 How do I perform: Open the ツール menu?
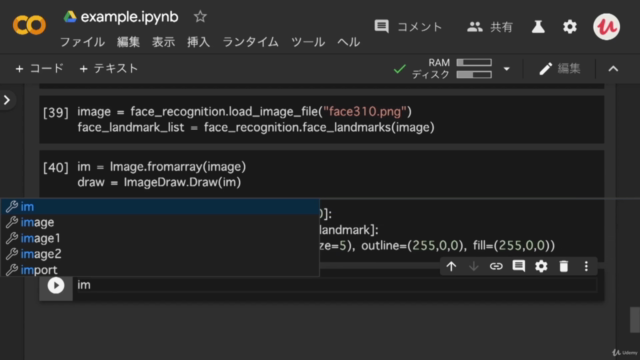click(308, 42)
